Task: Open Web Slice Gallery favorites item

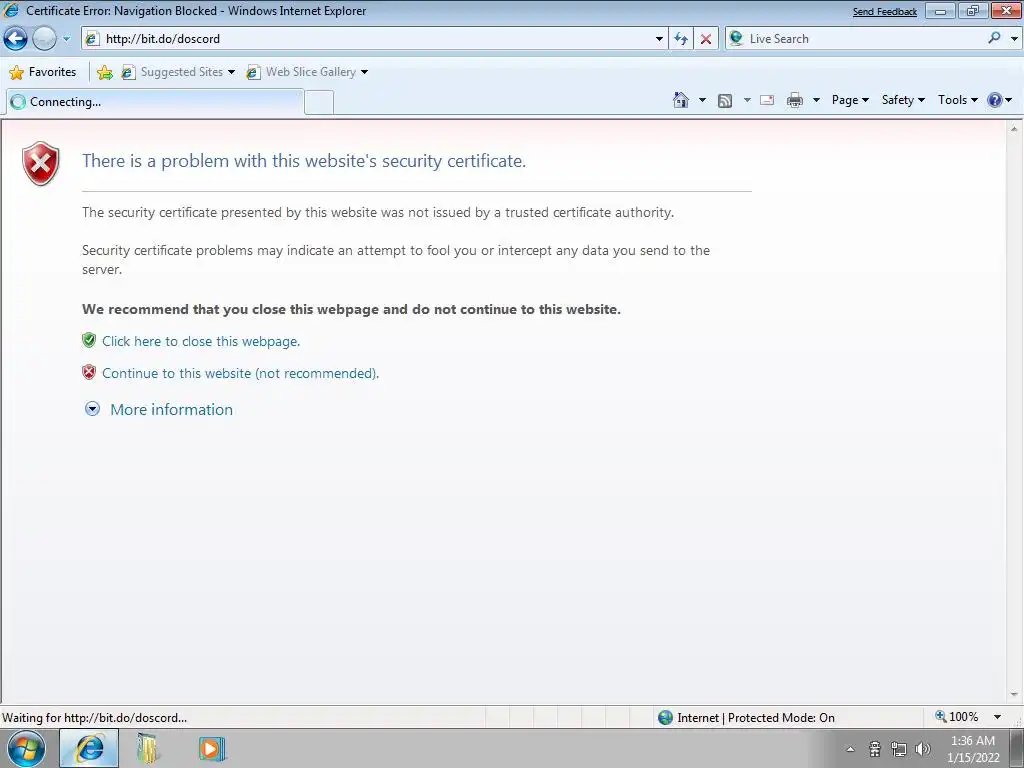Action: click(307, 72)
